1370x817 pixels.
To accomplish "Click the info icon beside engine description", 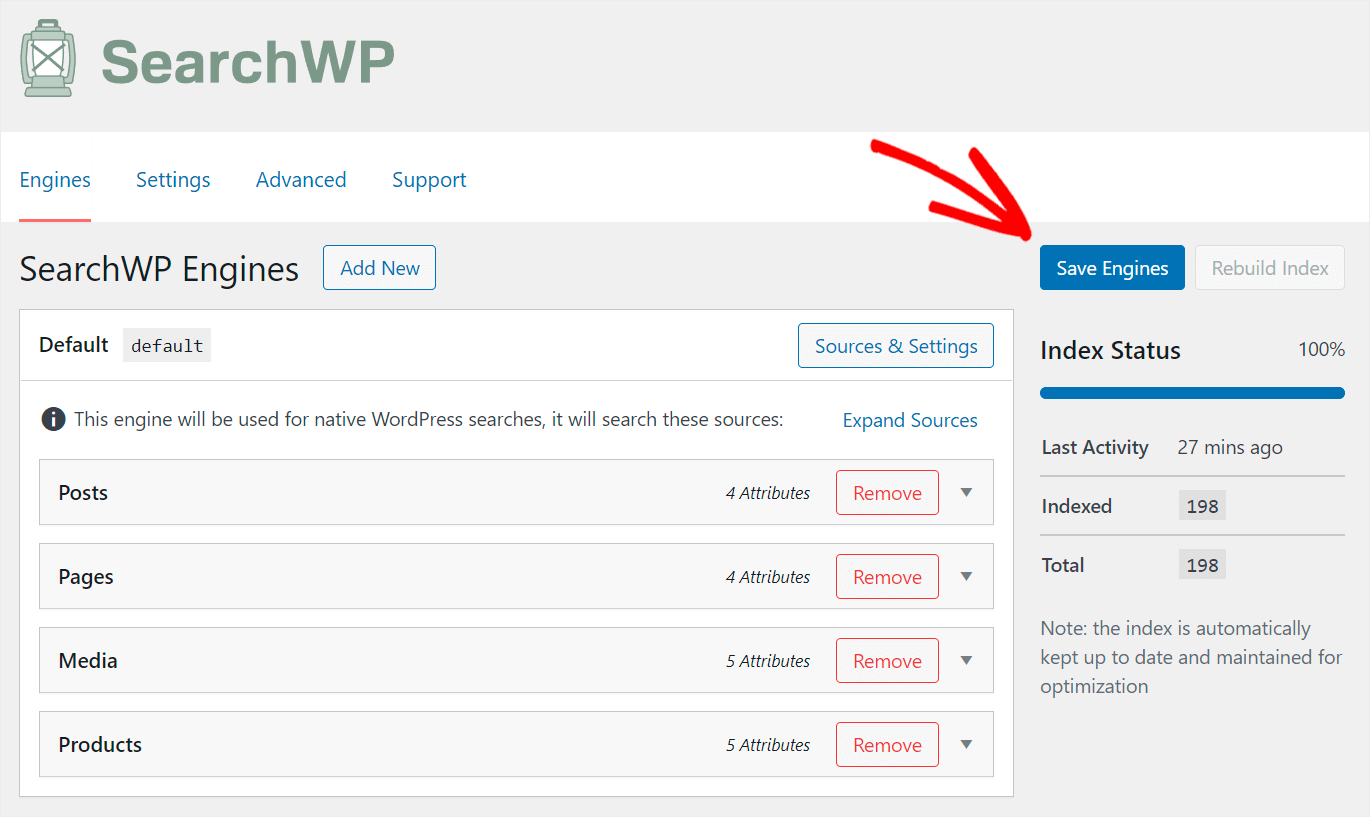I will point(53,419).
